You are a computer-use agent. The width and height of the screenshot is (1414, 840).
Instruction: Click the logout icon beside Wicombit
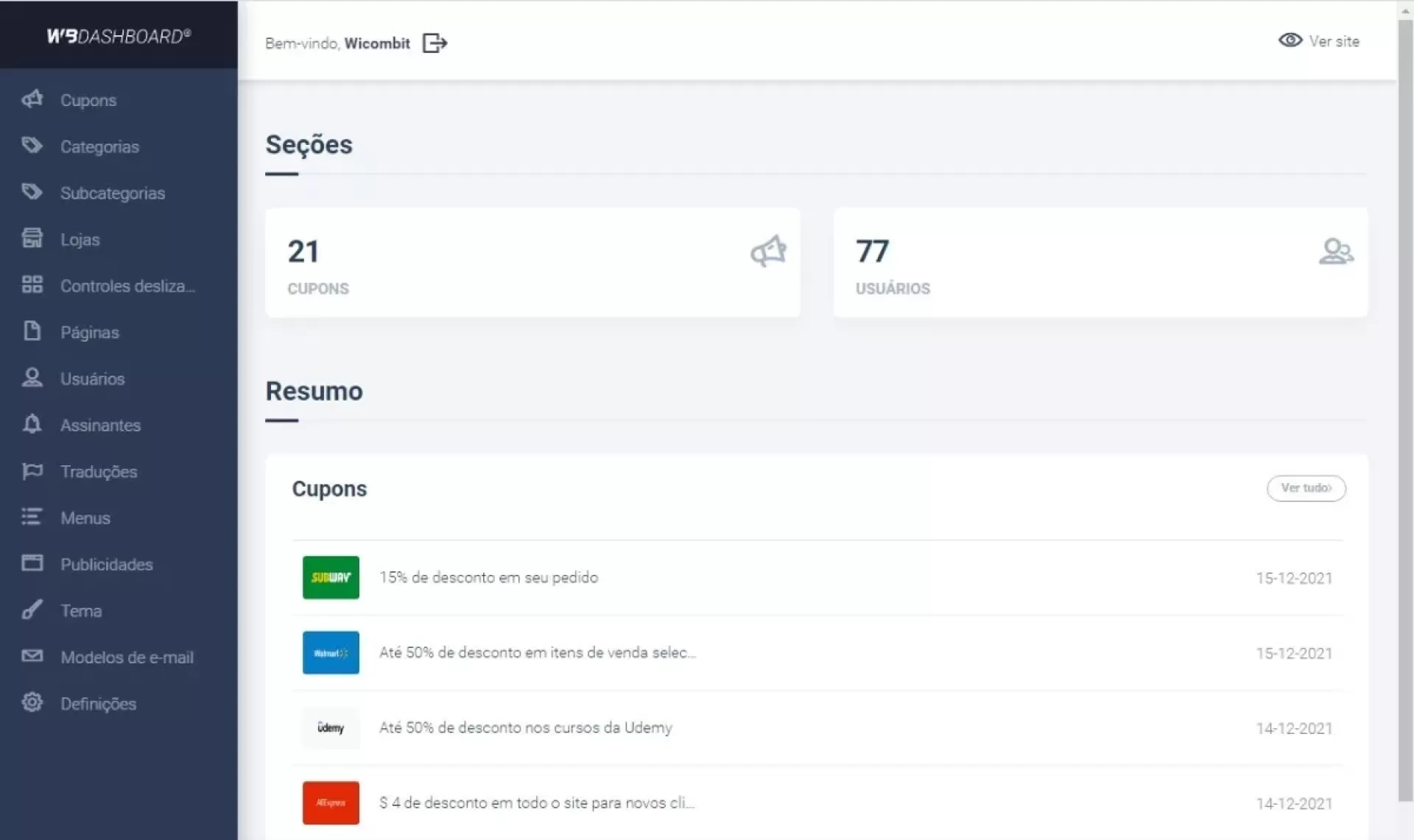[435, 43]
